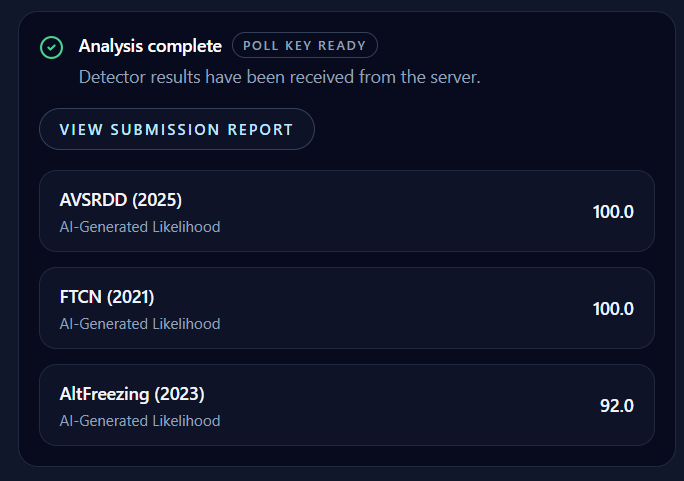Click AI-Generated Likelihood label under AltFreezing
Screen dimensions: 684x481
pos(140,421)
